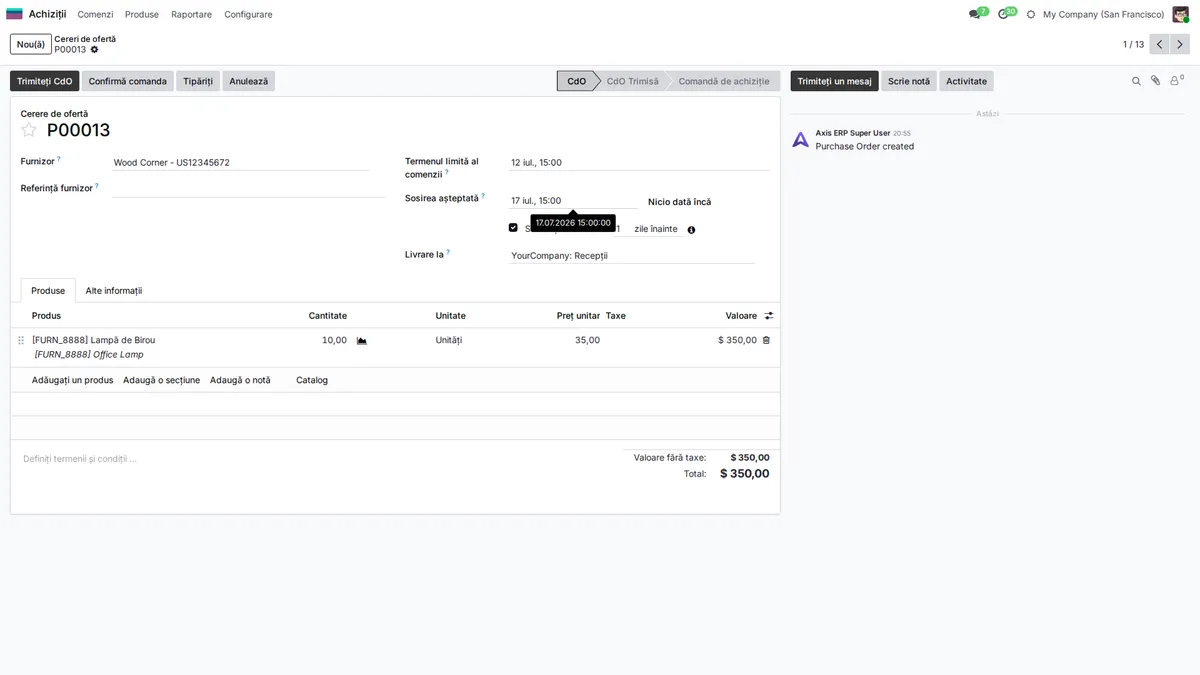Screen dimensions: 1200x675
Task: Go to next record with right arrow
Action: tap(1181, 44)
